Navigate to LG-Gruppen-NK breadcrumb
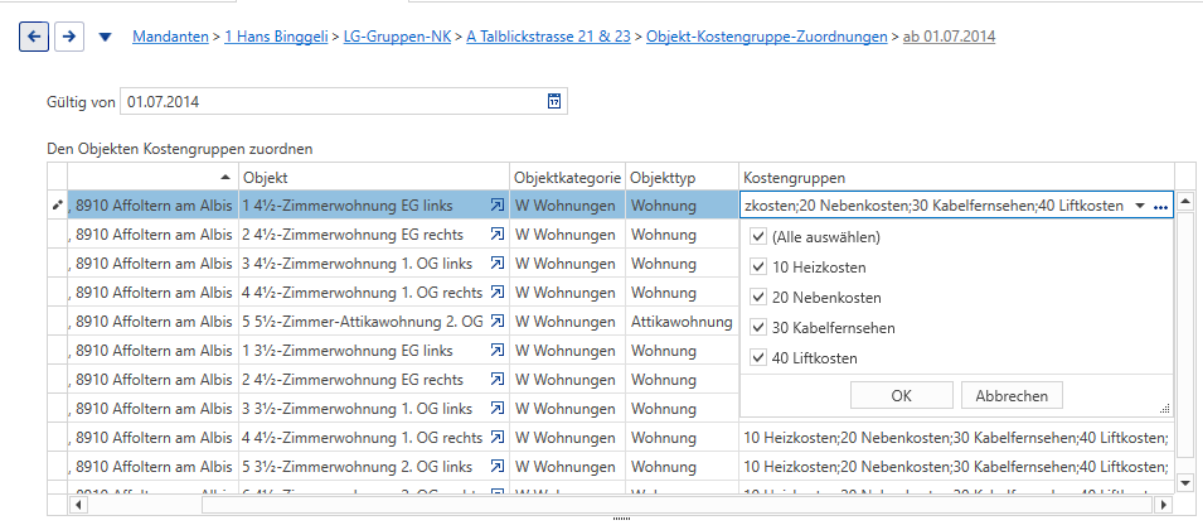Image resolution: width=1203 pixels, height=530 pixels. click(x=397, y=37)
